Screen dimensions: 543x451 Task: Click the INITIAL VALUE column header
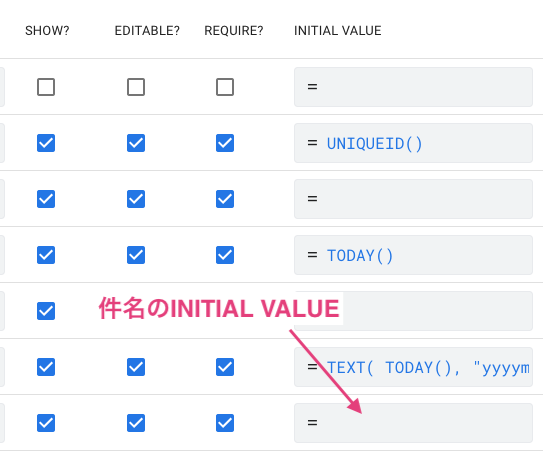[x=338, y=31]
